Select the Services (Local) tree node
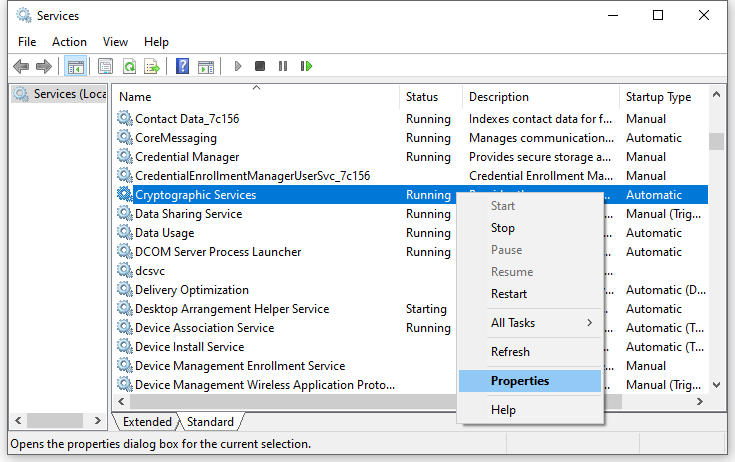Screen dimensions: 735x462 click(x=59, y=94)
